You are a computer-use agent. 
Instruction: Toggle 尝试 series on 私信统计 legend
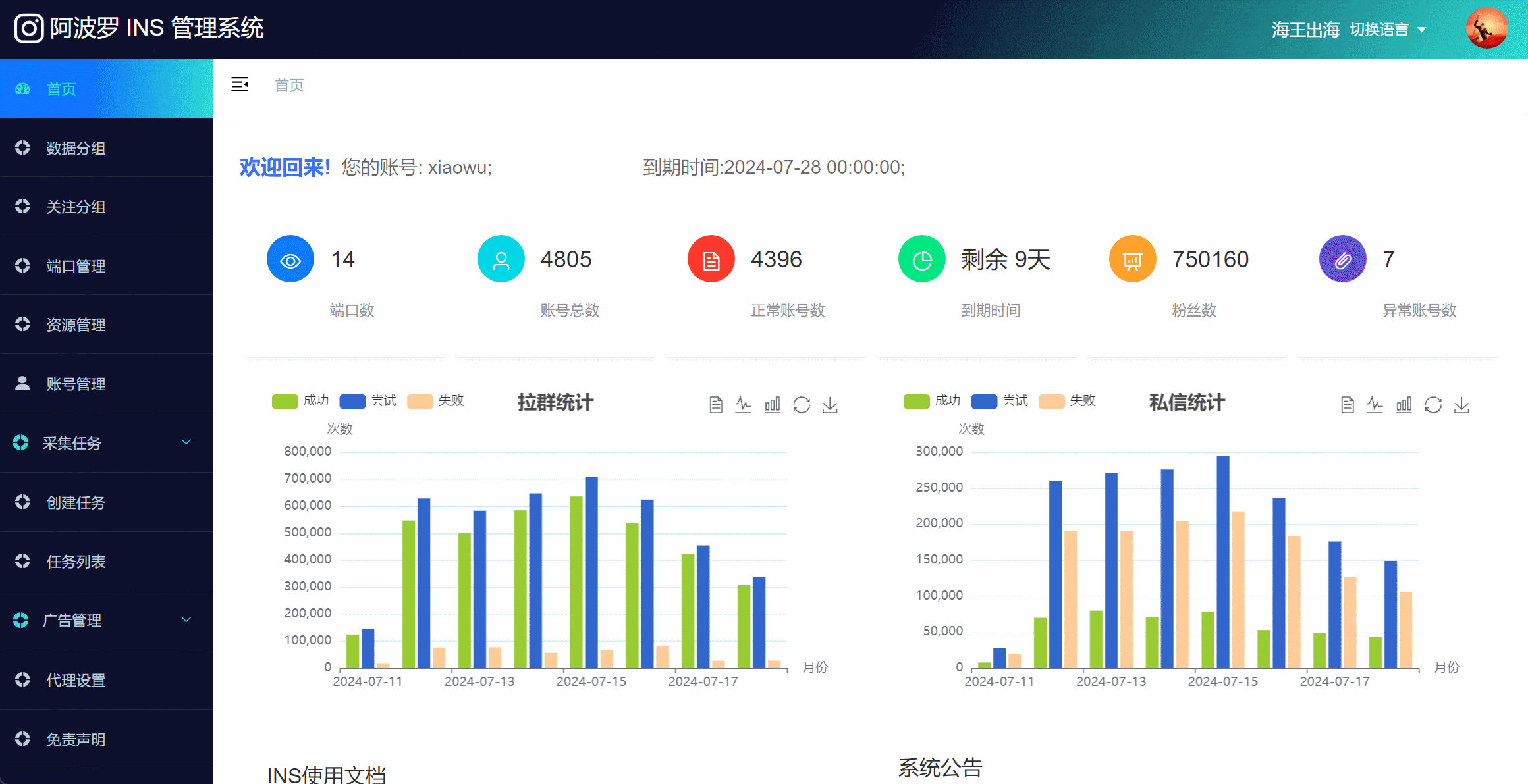coord(1000,401)
